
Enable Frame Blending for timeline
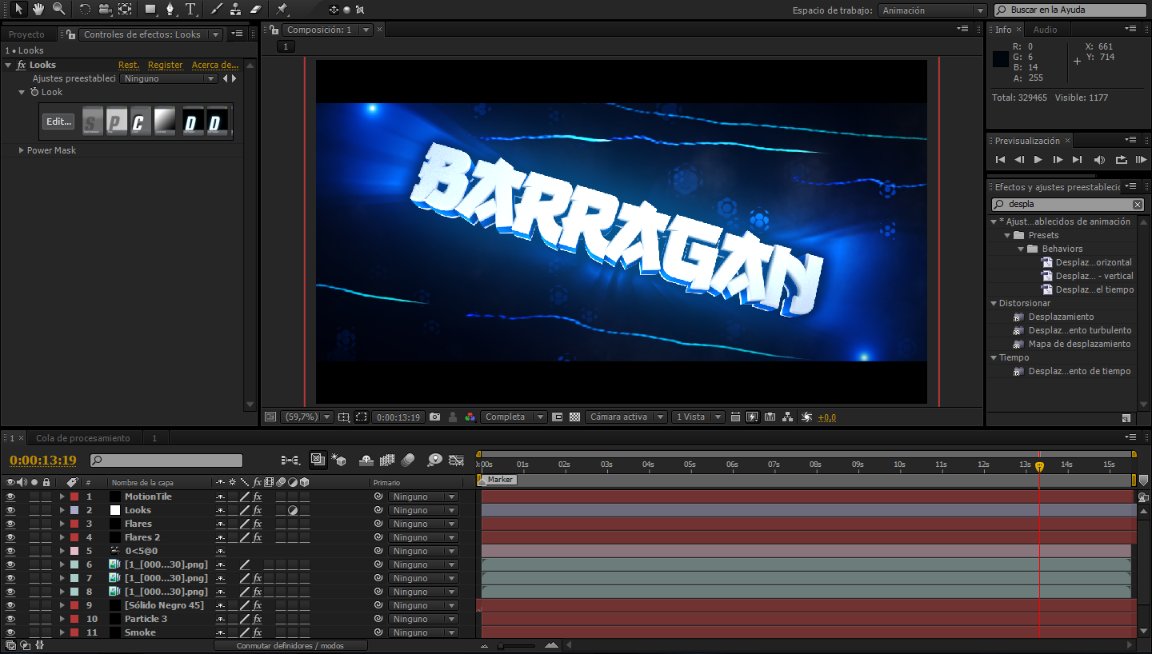point(387,460)
